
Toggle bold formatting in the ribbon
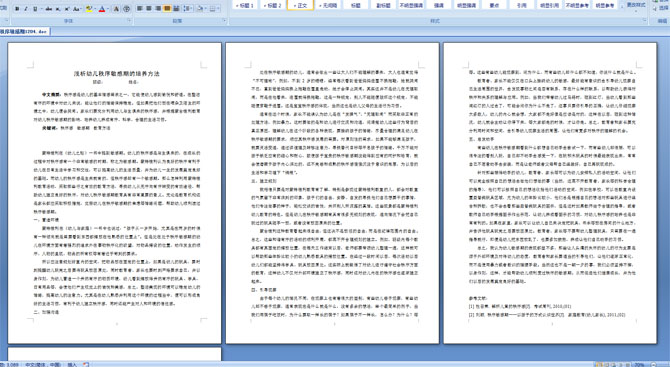point(17,9)
